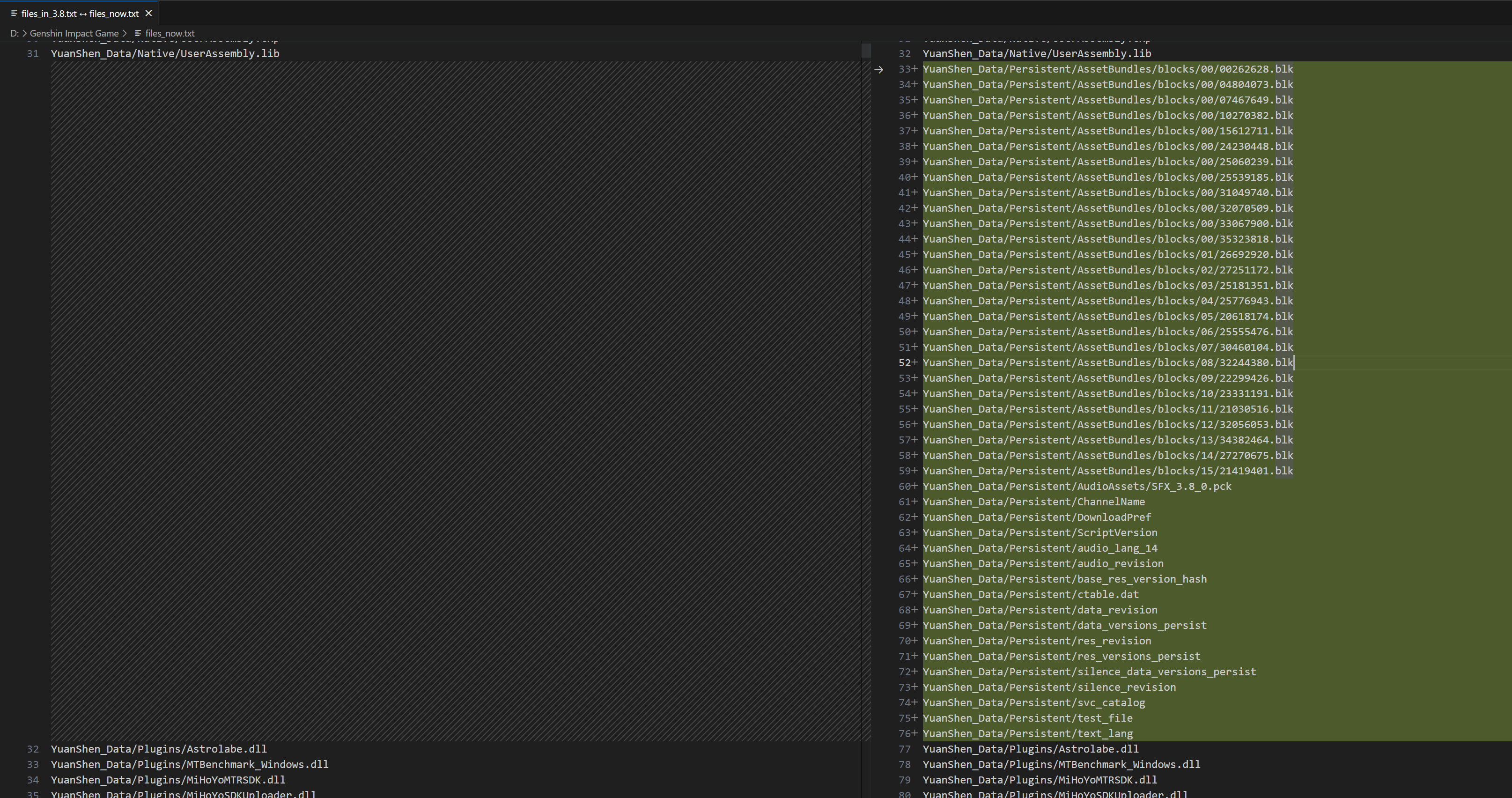Click UserAssembly.lib line in left pane
1512x798 pixels.
pos(165,53)
